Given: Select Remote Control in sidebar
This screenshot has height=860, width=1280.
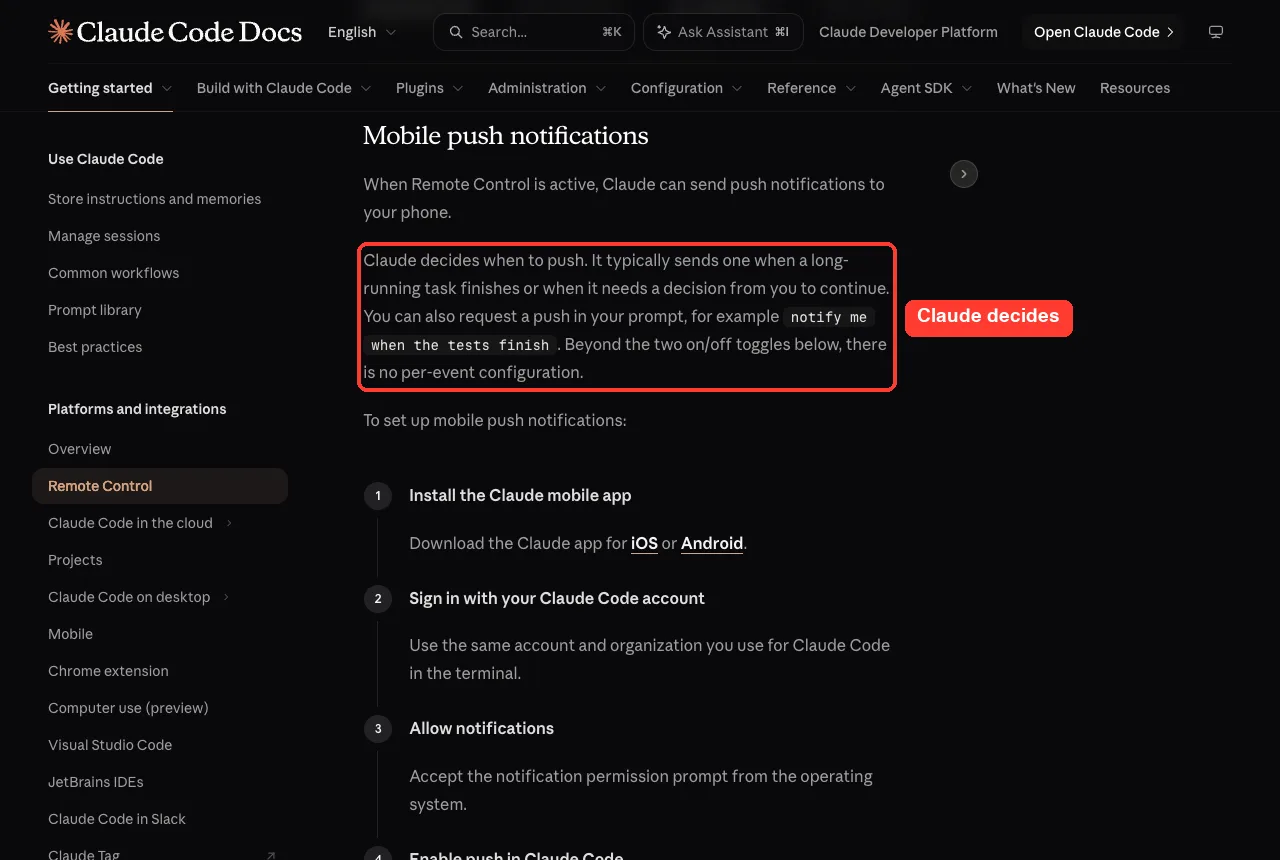Looking at the screenshot, I should click(x=160, y=486).
